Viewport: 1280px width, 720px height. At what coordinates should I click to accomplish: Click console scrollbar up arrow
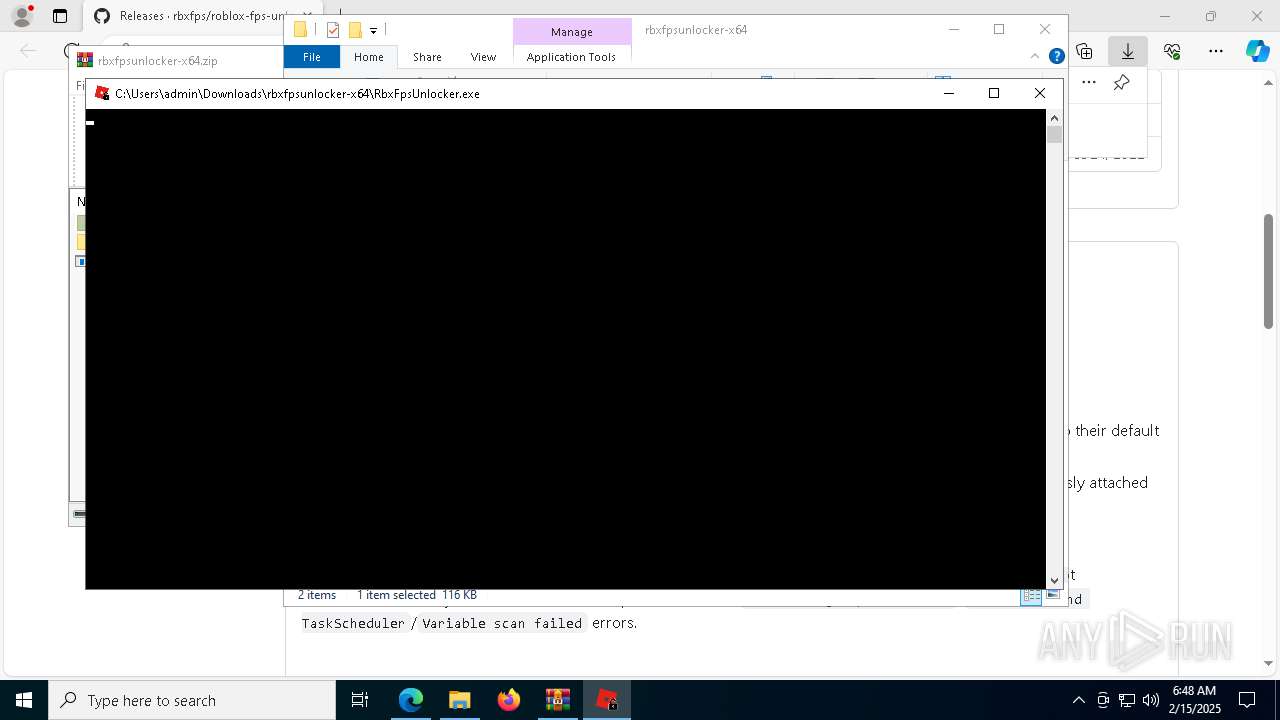coord(1054,118)
